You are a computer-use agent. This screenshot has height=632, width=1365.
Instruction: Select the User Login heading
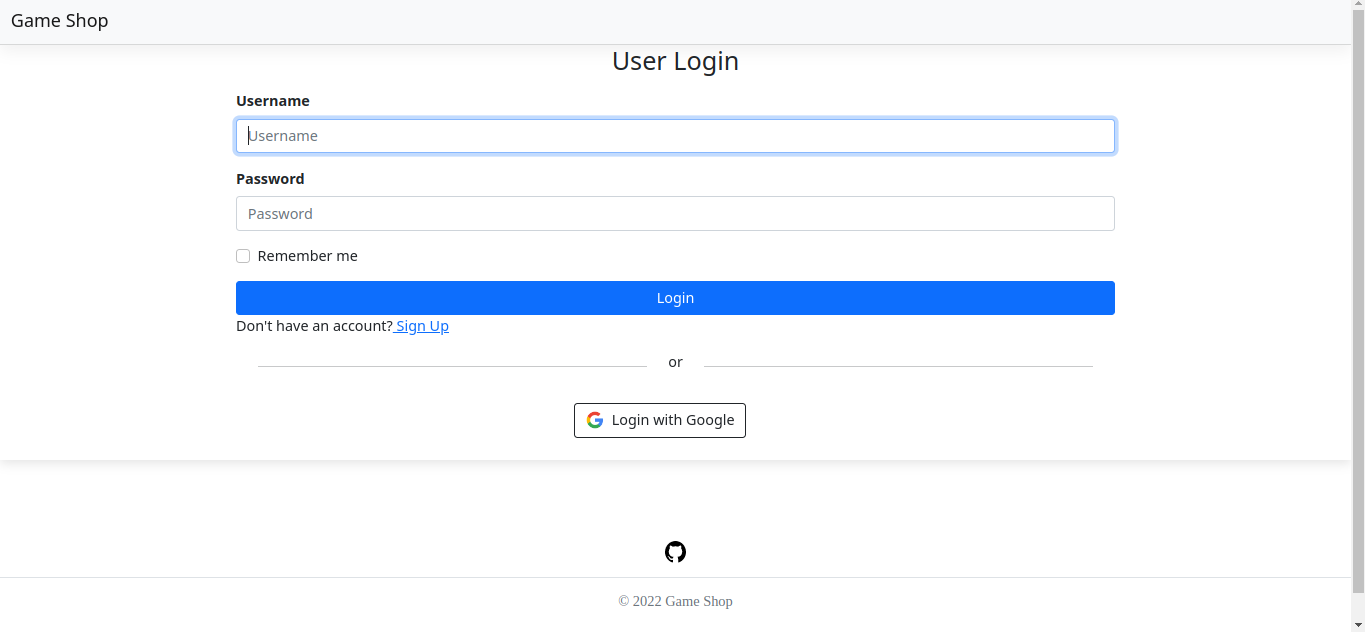click(x=675, y=61)
